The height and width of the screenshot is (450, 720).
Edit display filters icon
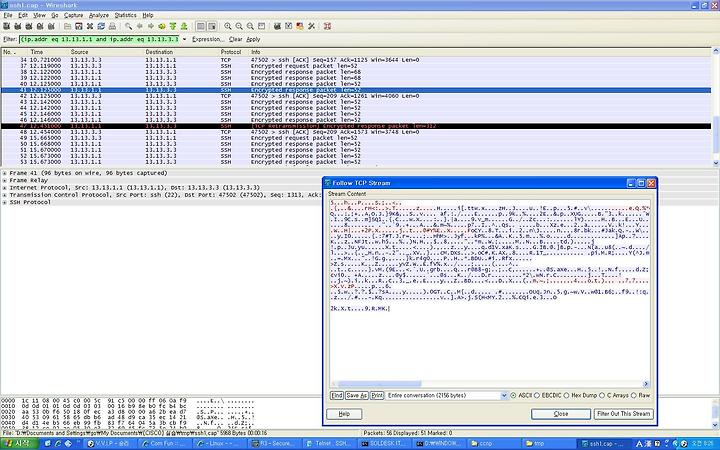(289, 26)
